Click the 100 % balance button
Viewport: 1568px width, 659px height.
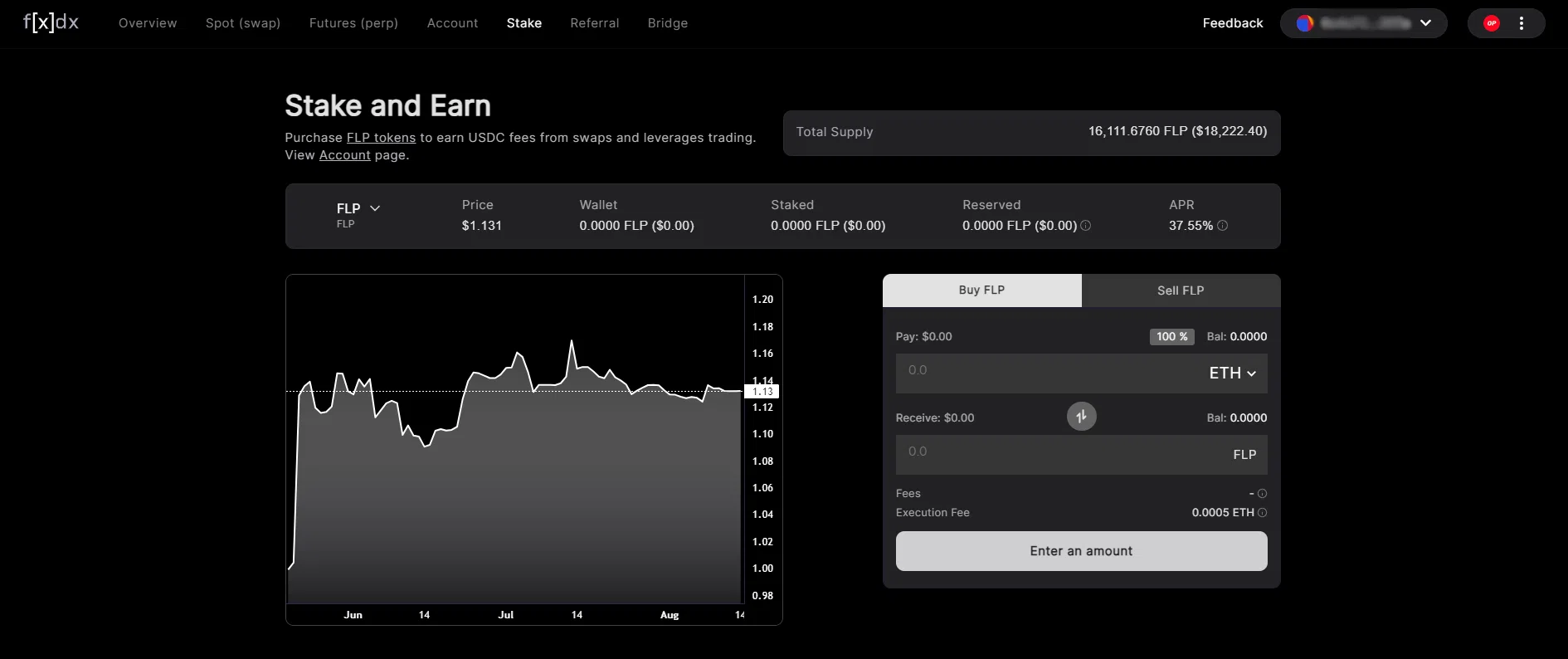pos(1172,336)
